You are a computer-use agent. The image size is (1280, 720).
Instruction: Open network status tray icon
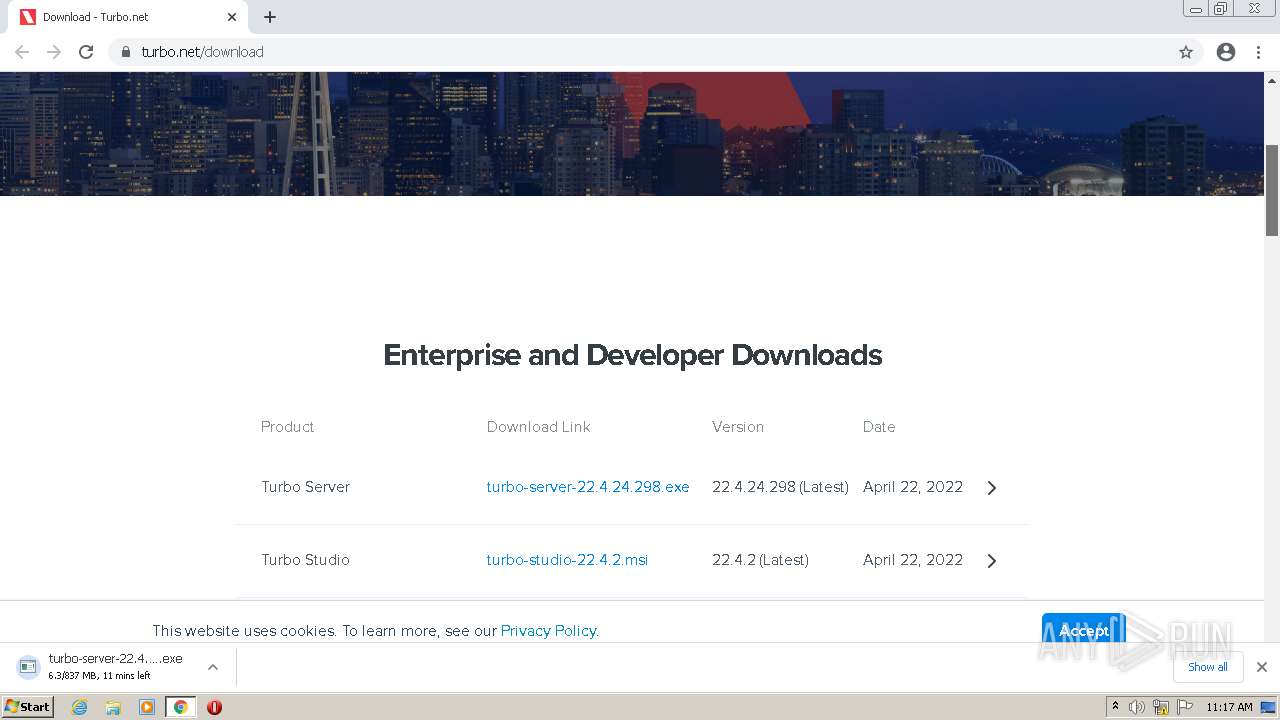(x=1161, y=707)
